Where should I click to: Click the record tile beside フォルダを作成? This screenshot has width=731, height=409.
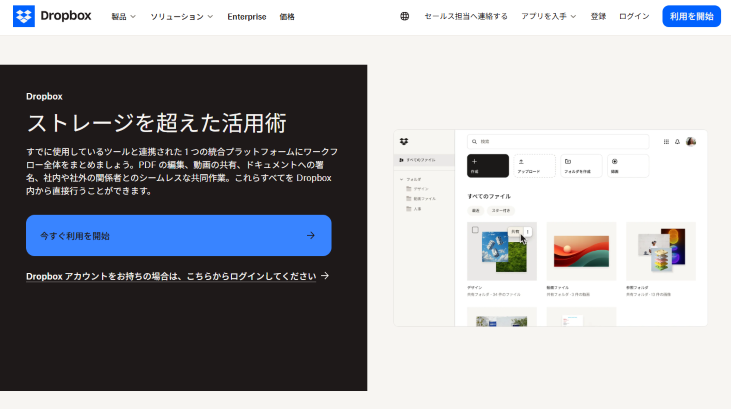628,166
